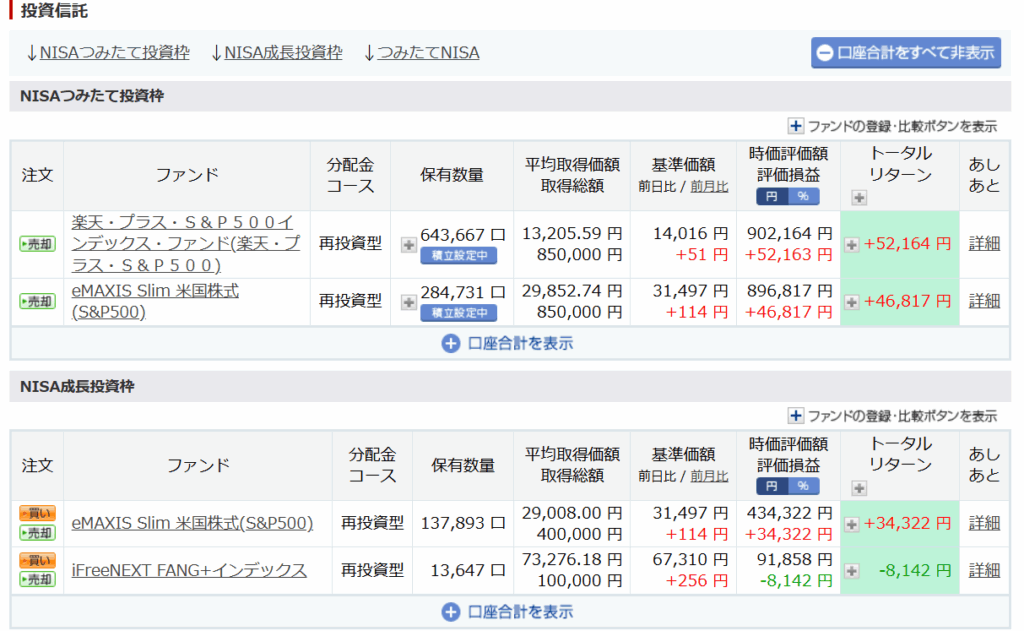Click 買い button for iFreeNEXT FANG+インデックス
1024x631 pixels.
(x=37, y=560)
